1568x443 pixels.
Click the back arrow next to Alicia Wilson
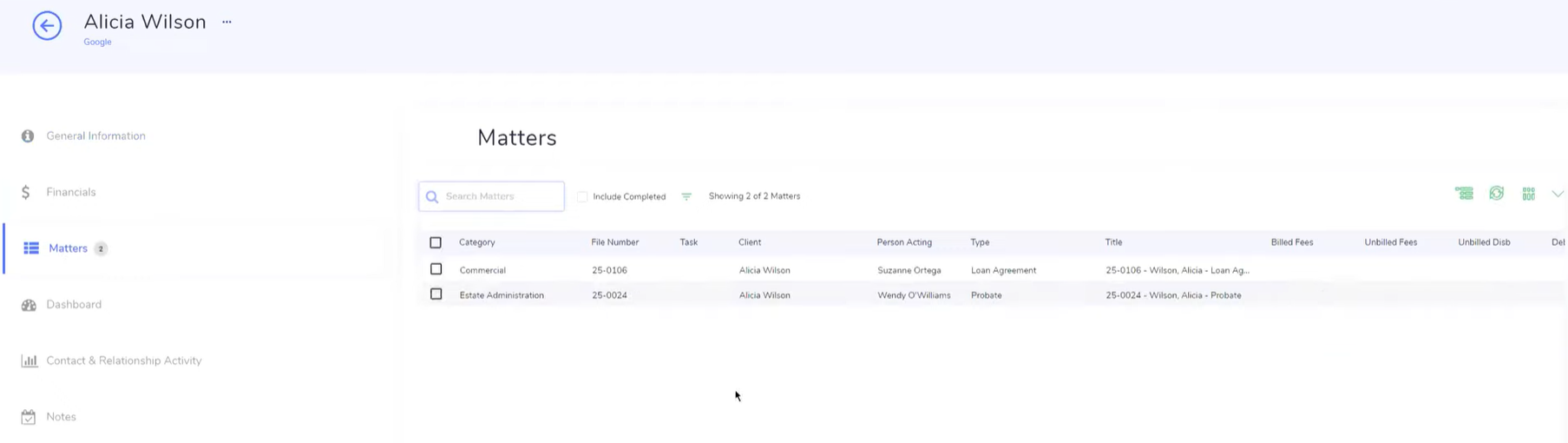tap(47, 25)
